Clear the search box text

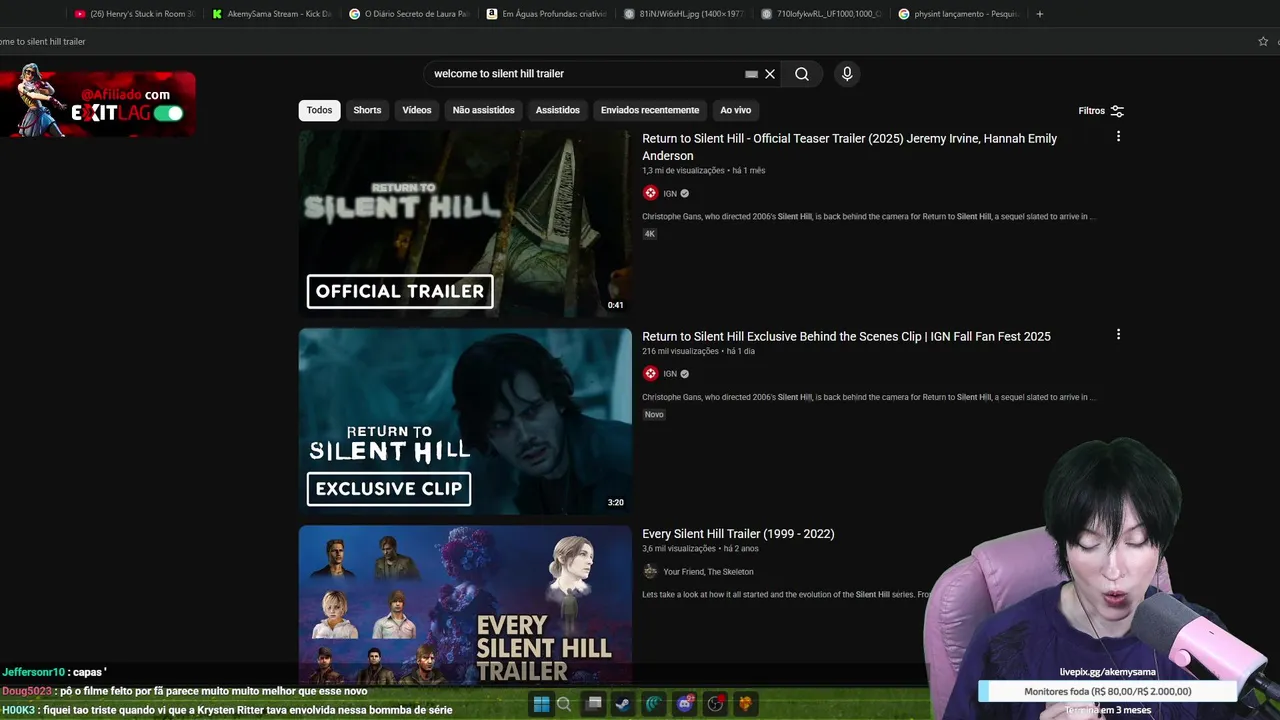[x=770, y=74]
